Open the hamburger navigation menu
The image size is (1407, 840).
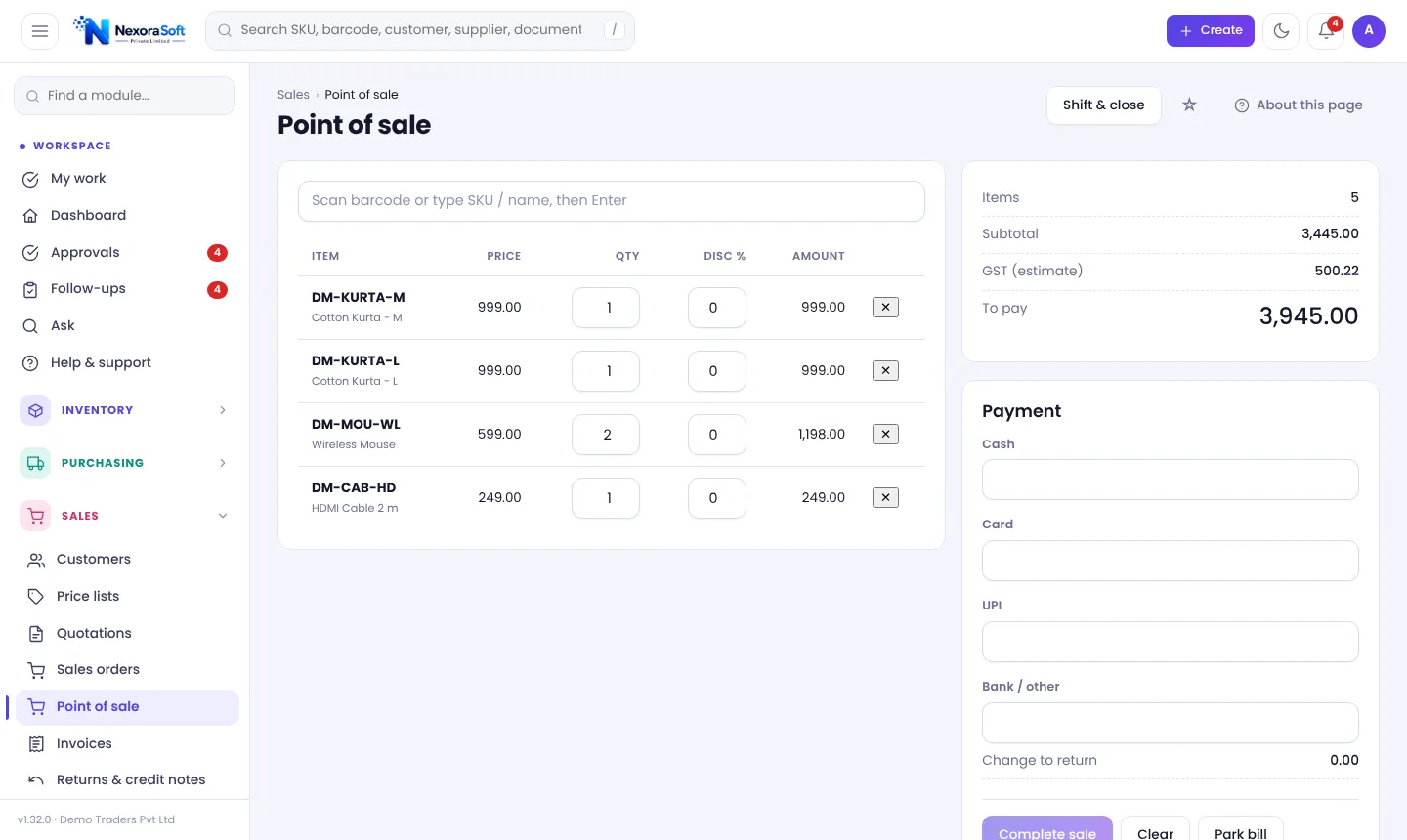[40, 30]
